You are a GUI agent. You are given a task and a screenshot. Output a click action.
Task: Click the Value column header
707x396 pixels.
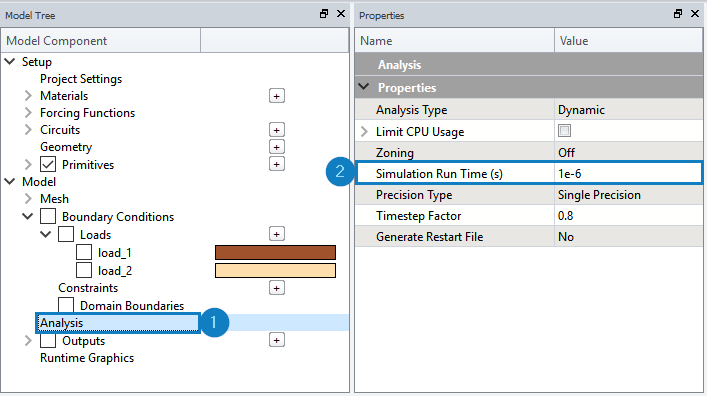pos(629,41)
